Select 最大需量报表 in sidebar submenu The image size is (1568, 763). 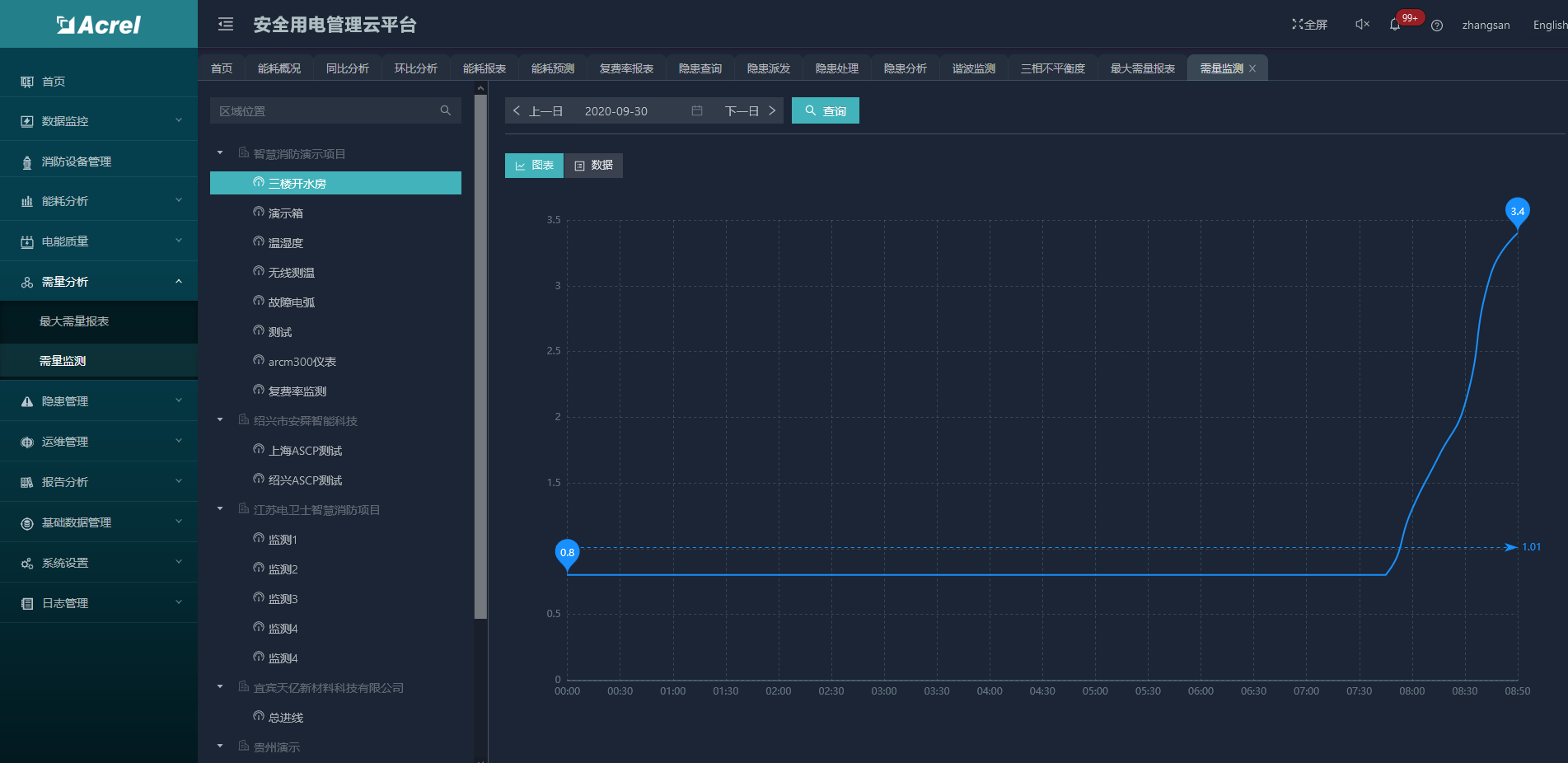point(74,321)
